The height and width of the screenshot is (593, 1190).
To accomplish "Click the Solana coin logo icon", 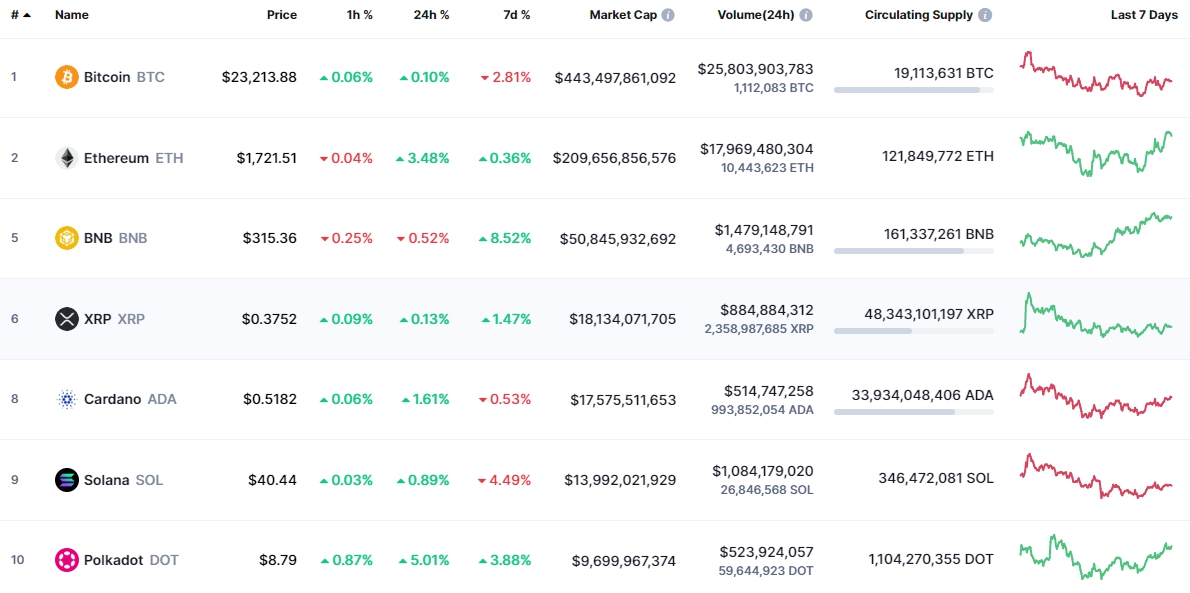I will tap(67, 480).
